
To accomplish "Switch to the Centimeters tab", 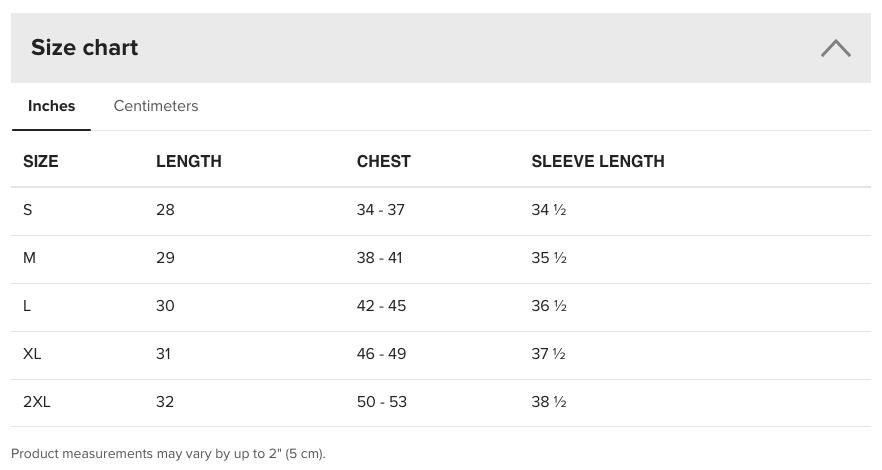I will pyautogui.click(x=156, y=106).
